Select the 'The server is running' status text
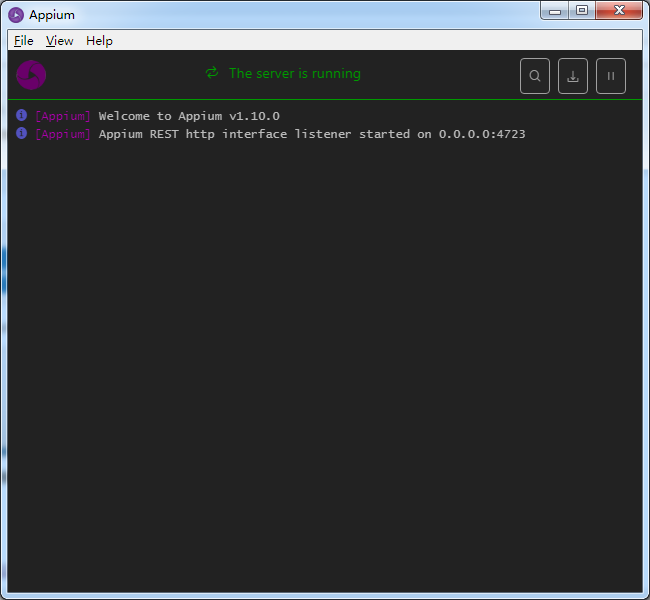 click(x=295, y=73)
